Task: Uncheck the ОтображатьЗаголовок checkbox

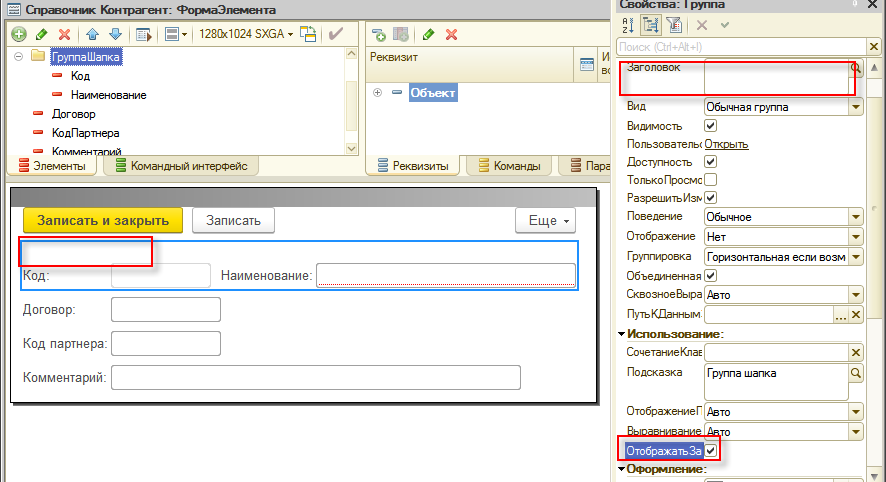Action: (711, 452)
